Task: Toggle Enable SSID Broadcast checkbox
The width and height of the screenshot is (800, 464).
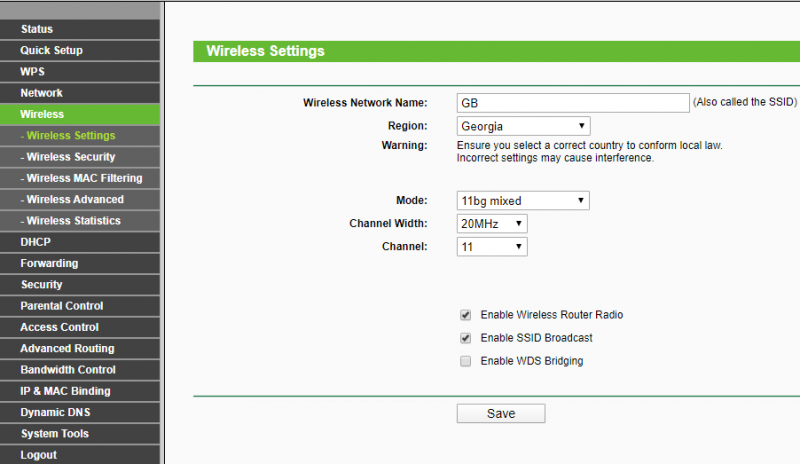Action: pyautogui.click(x=465, y=338)
